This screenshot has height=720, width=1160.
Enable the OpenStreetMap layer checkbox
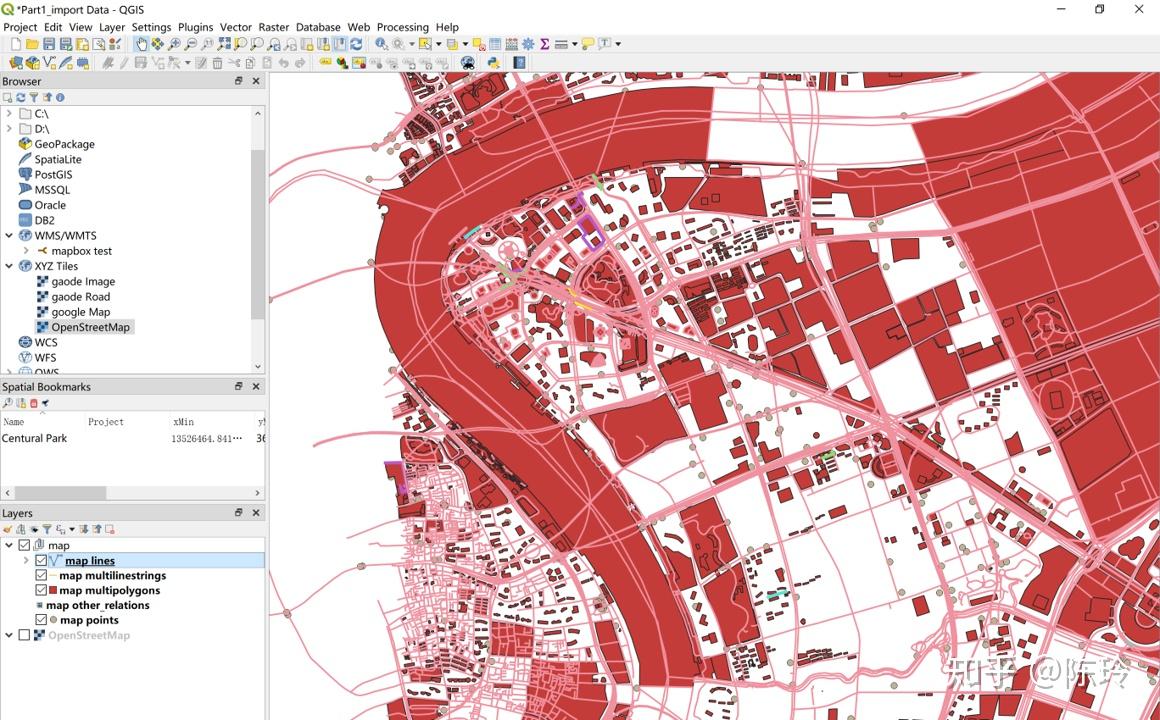[x=25, y=635]
